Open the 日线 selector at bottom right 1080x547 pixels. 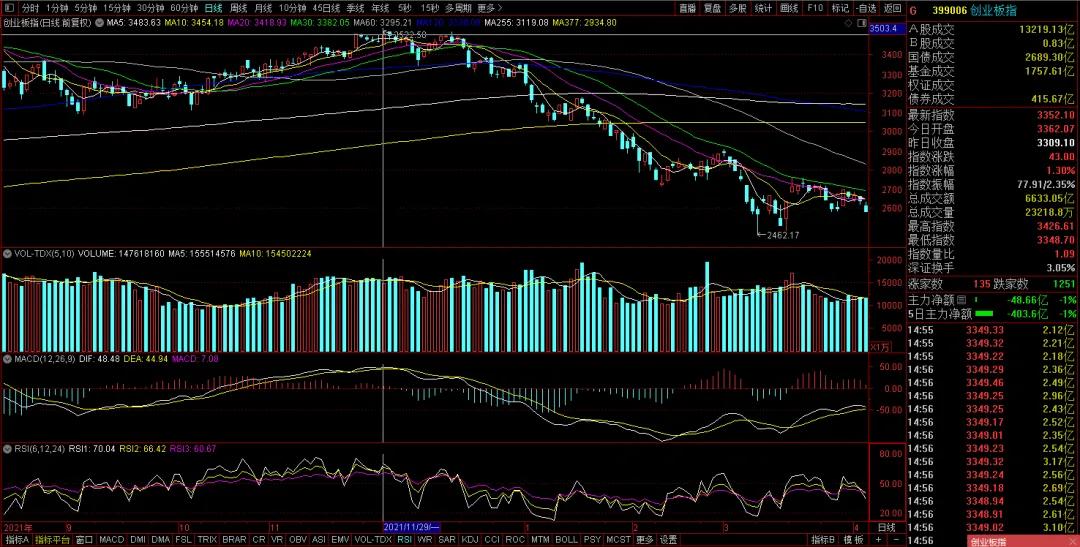pos(886,526)
